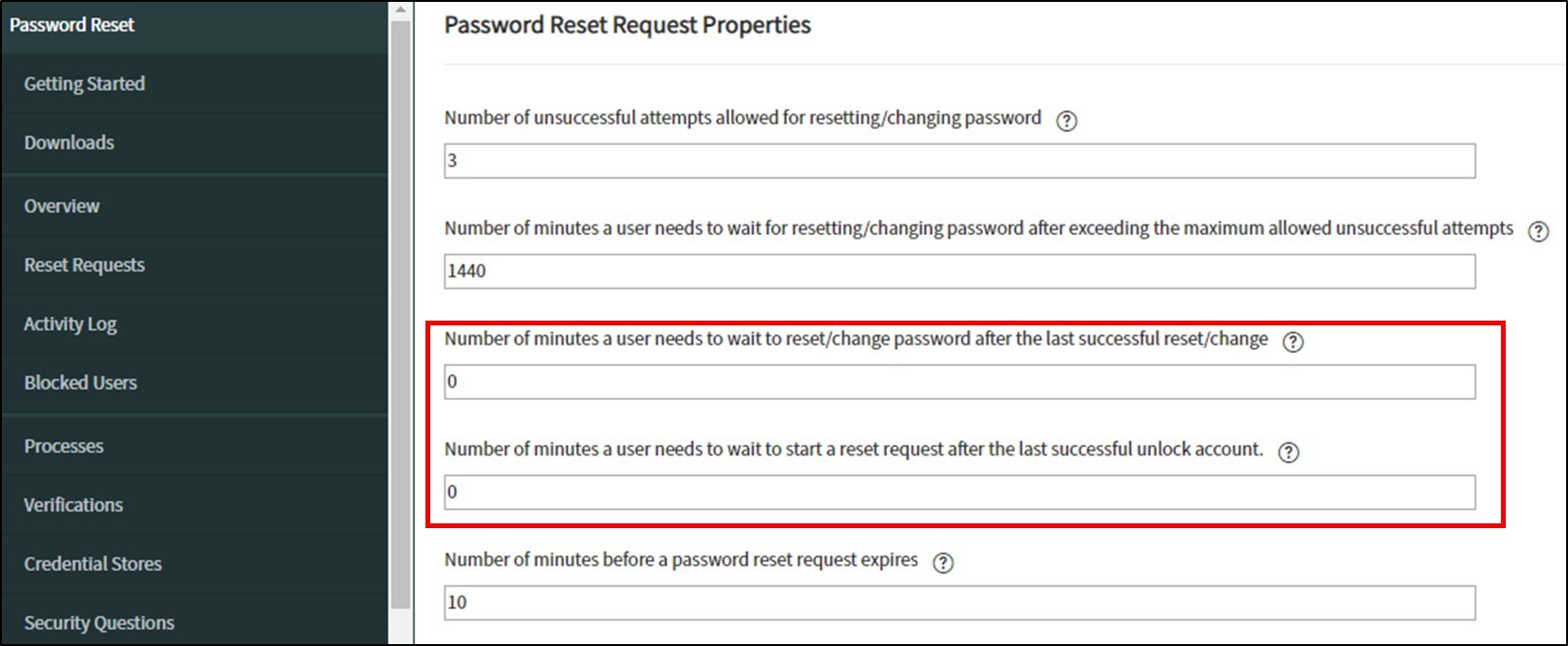Click the navigator scrollbar up arrow

click(x=400, y=10)
